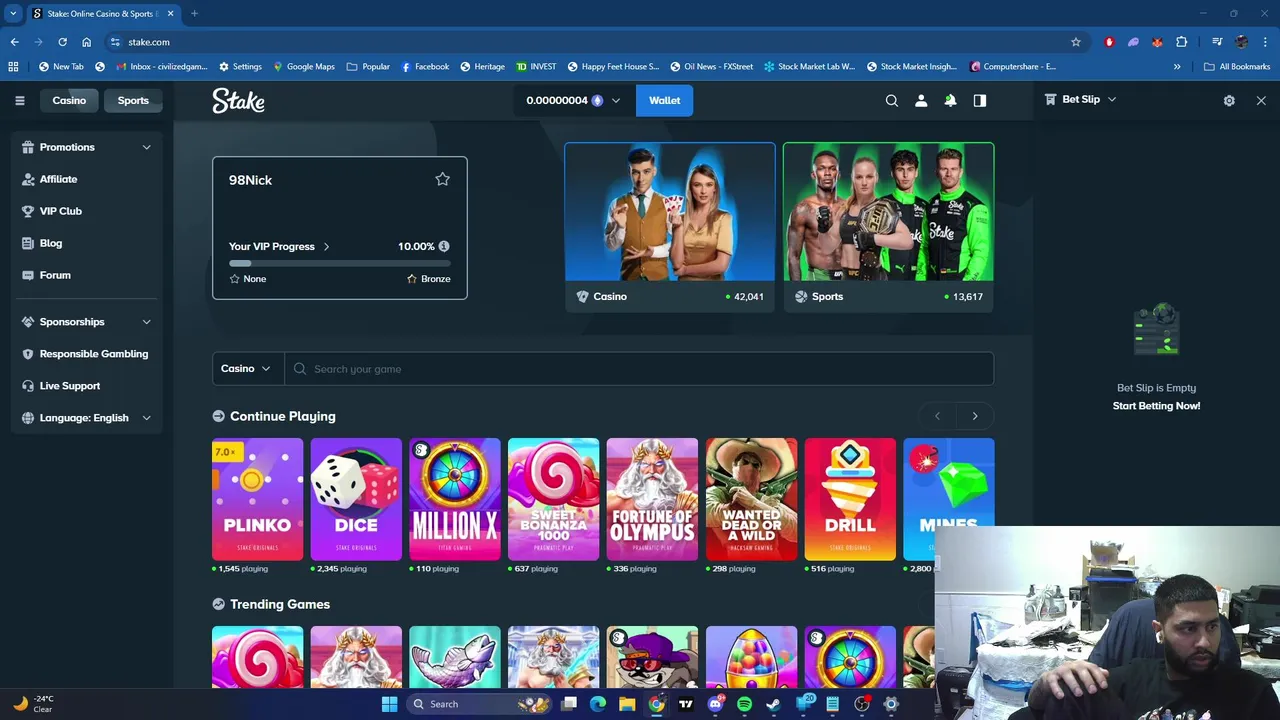The height and width of the screenshot is (720, 1280).
Task: Launch the Drill game tile
Action: point(850,499)
